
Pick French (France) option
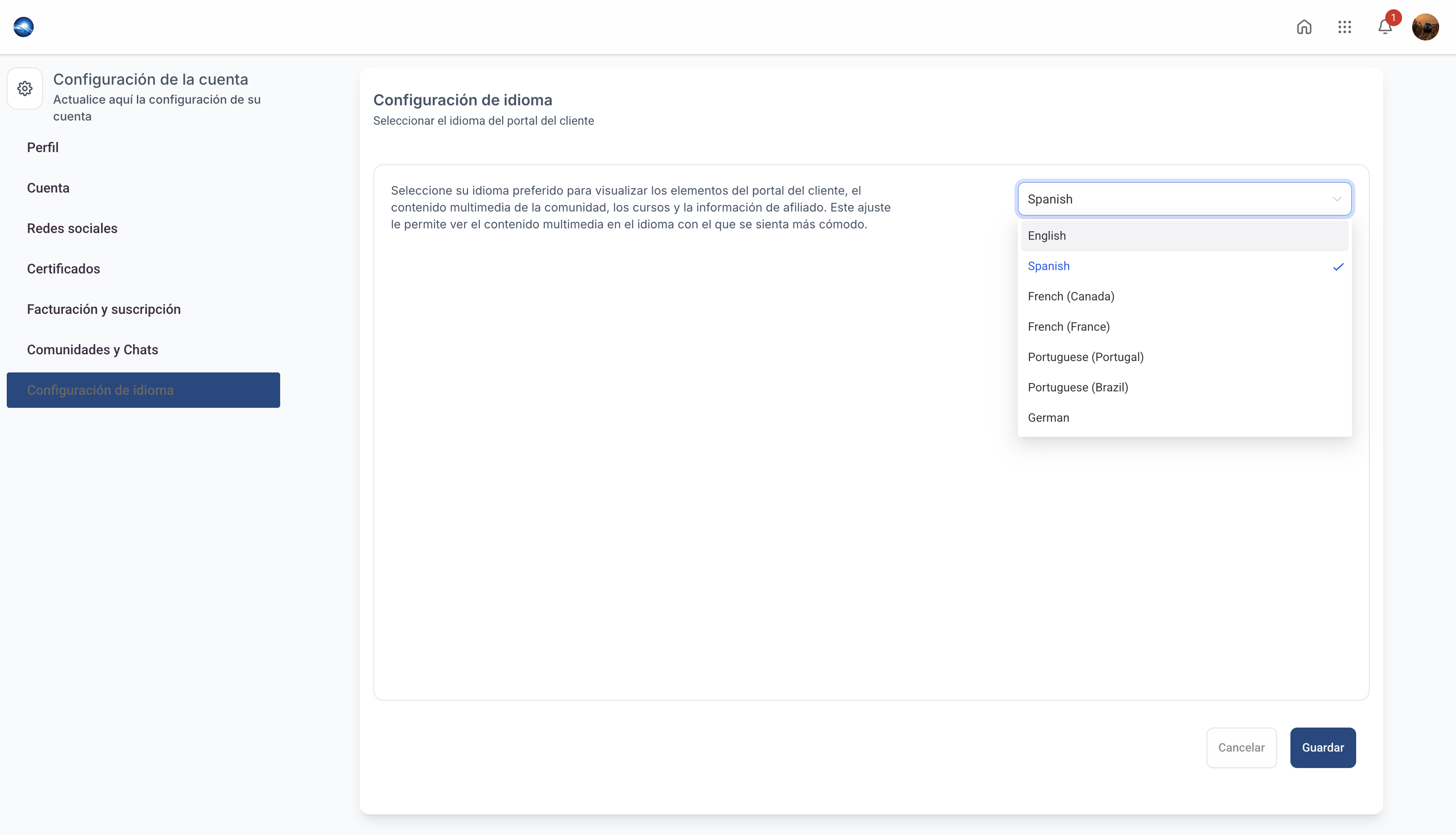[x=1068, y=327]
